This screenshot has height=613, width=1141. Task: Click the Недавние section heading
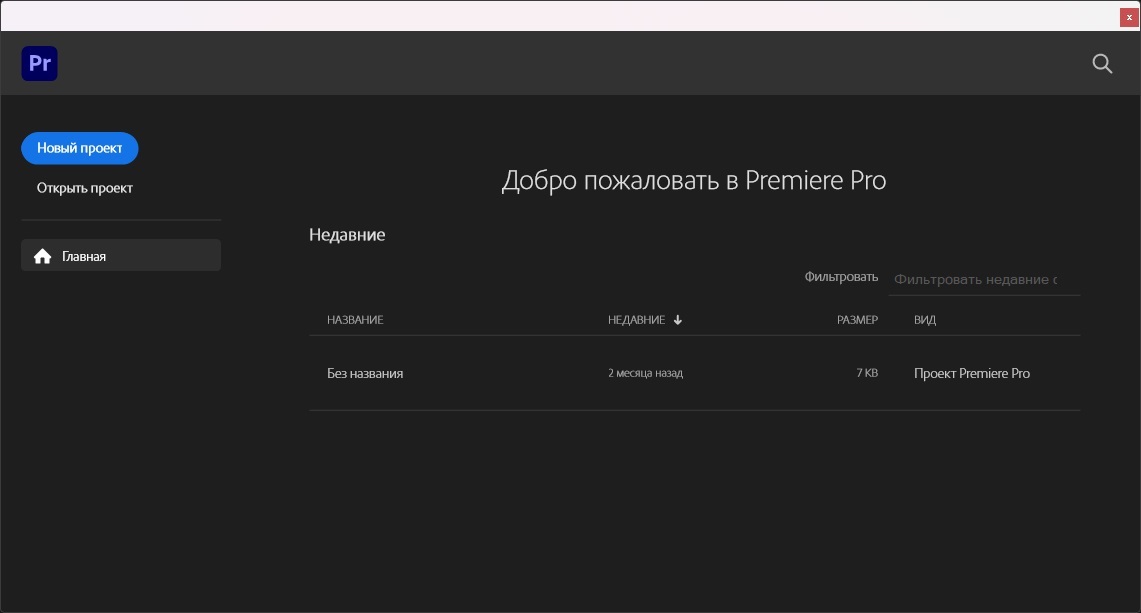347,235
